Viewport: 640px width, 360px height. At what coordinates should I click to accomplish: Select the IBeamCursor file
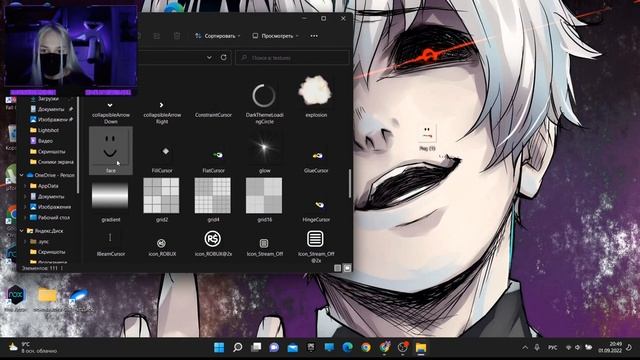click(x=111, y=244)
